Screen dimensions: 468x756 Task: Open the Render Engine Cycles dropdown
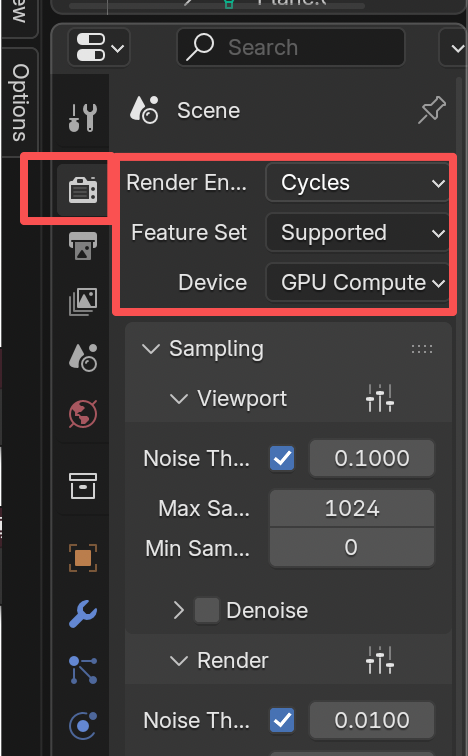coord(359,183)
